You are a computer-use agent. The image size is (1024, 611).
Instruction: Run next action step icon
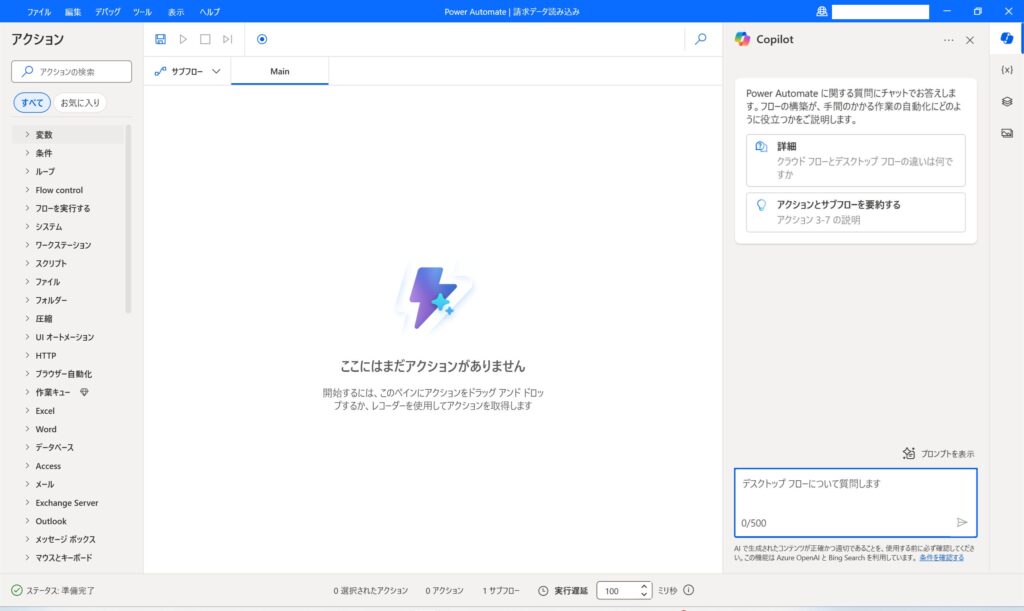point(227,39)
